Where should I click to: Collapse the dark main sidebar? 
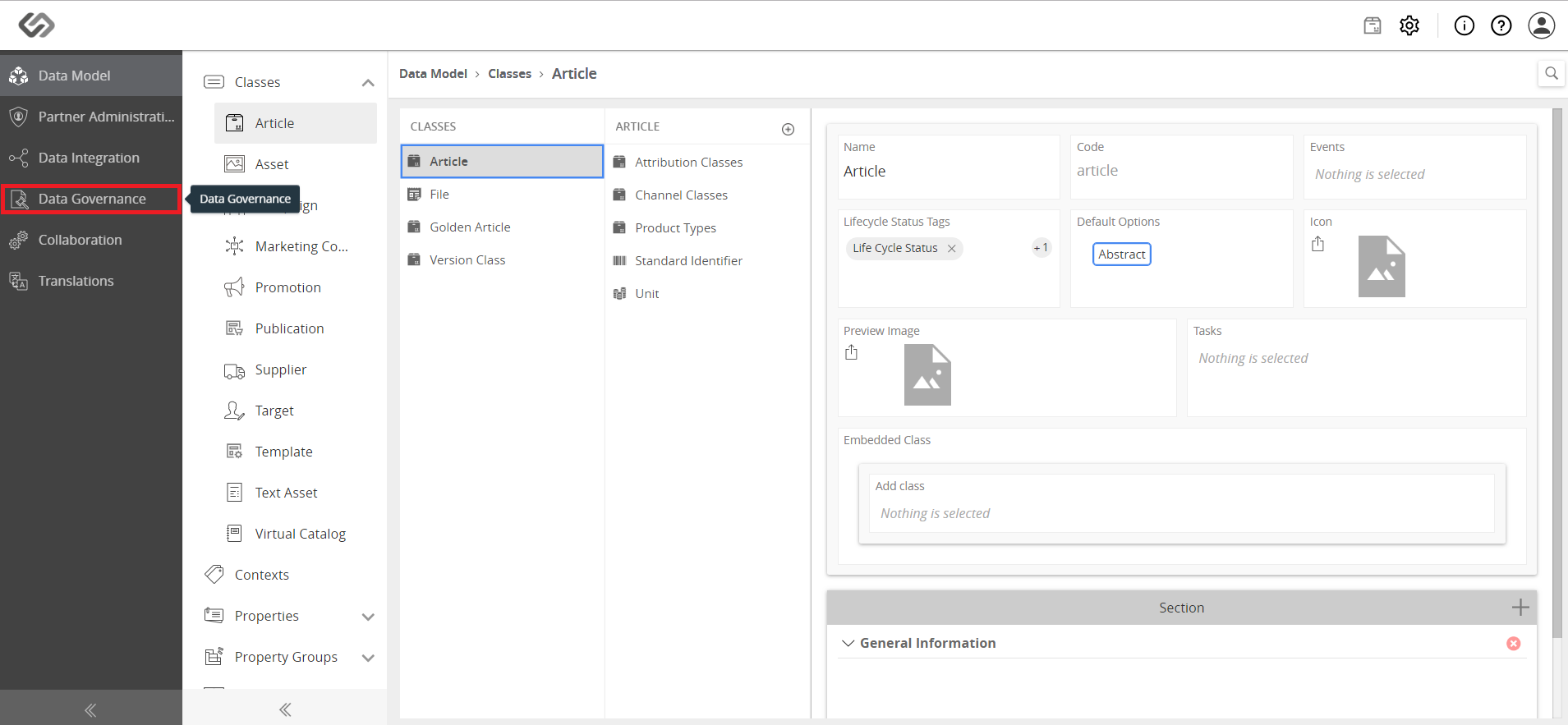[x=91, y=710]
